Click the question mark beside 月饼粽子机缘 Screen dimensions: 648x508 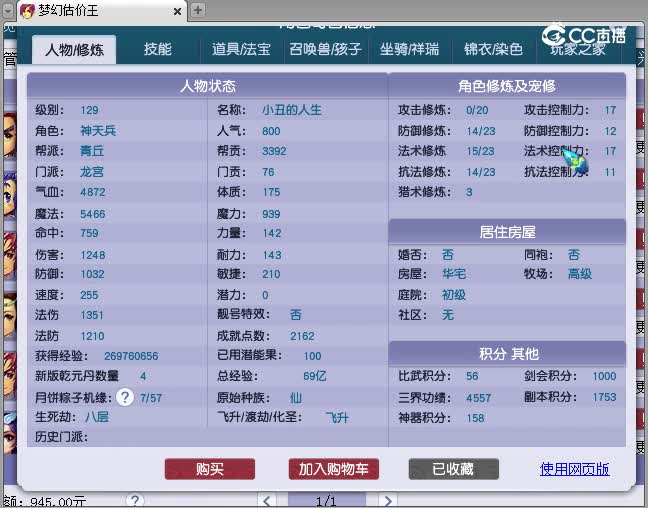(125, 397)
